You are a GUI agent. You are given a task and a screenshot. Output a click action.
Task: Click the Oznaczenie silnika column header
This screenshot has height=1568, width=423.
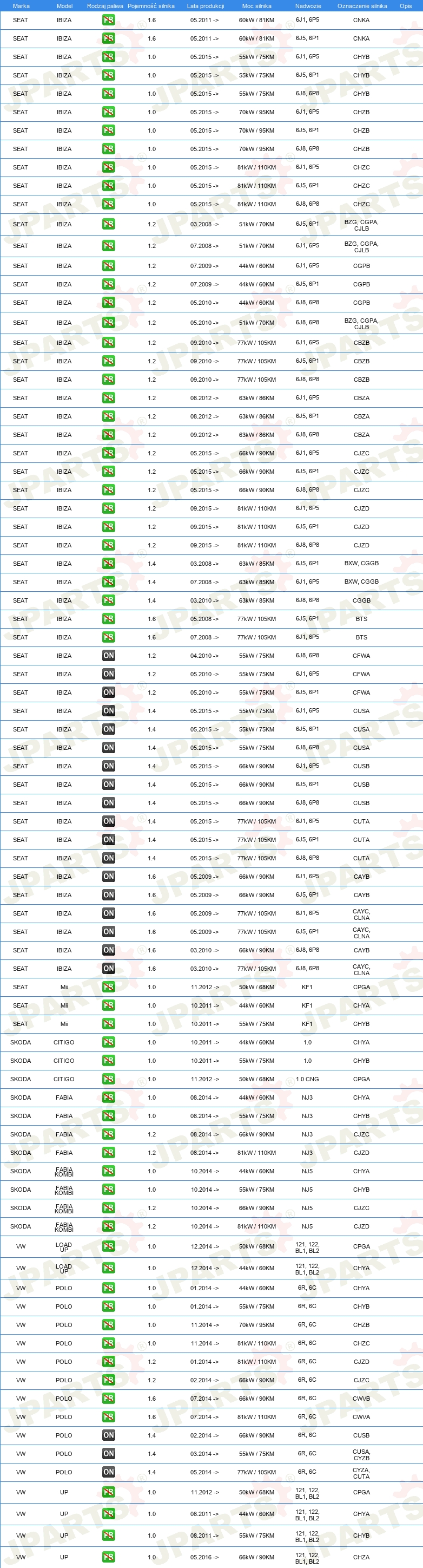(x=362, y=6)
